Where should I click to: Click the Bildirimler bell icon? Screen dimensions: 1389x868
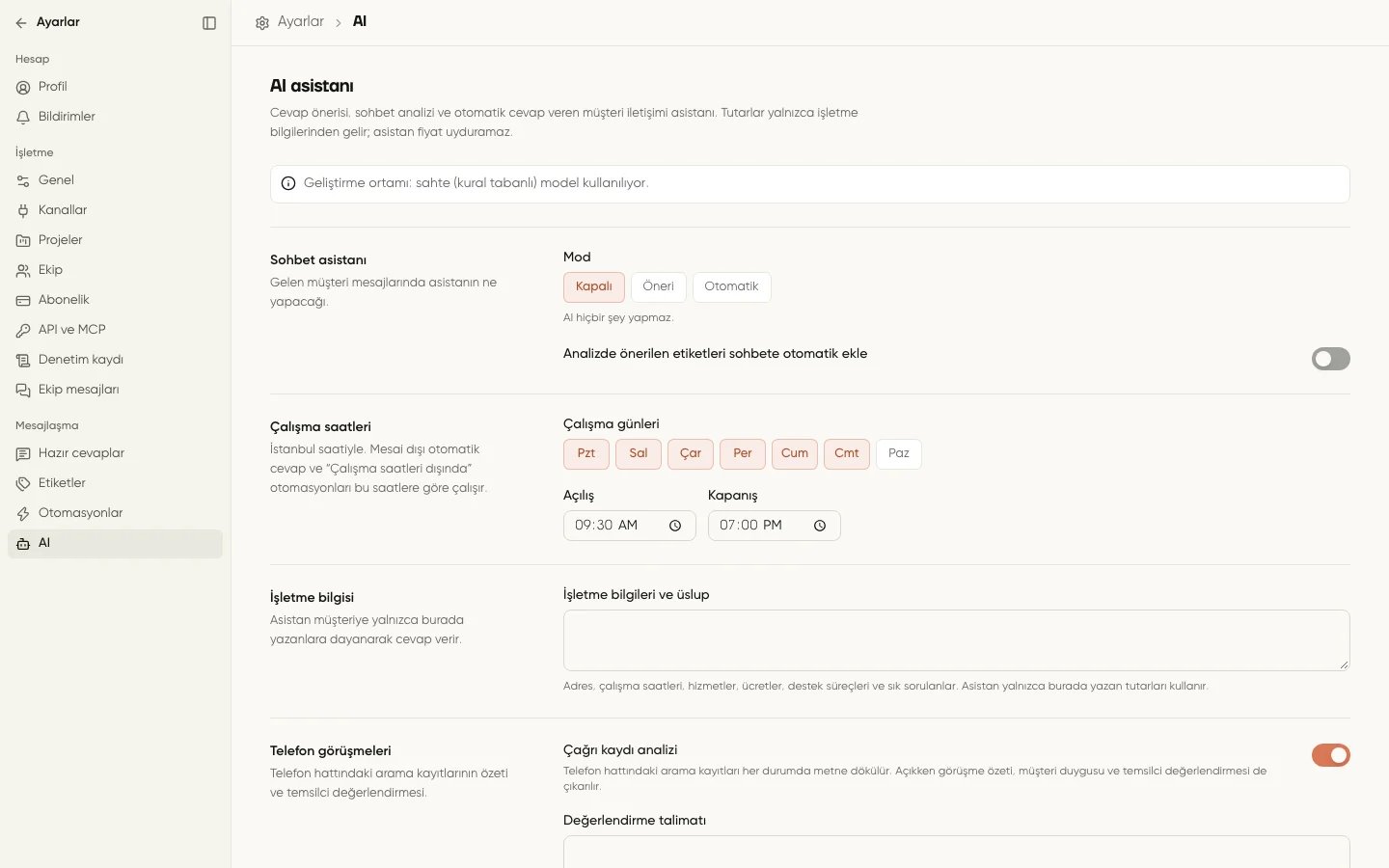23,117
